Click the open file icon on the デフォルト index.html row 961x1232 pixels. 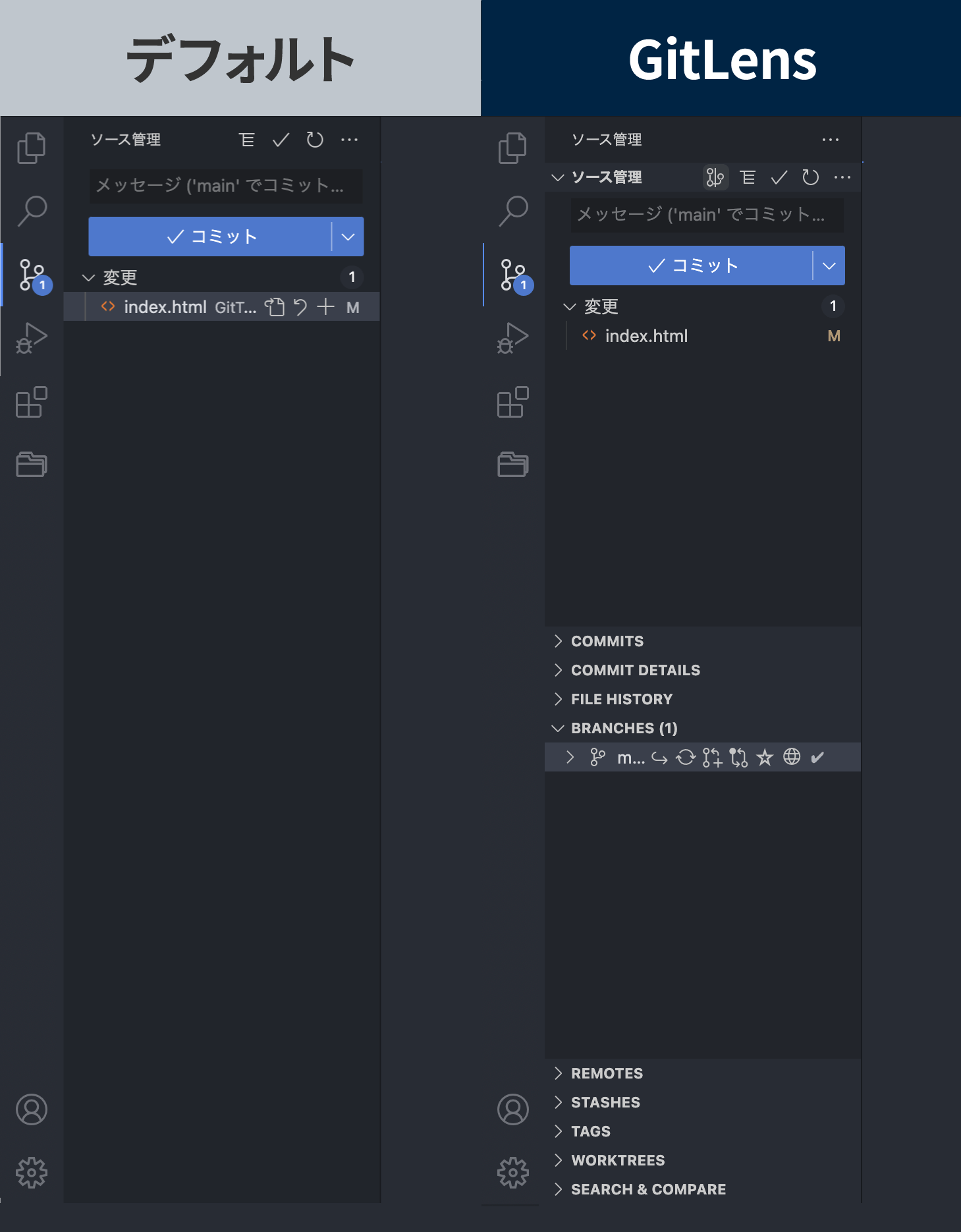274,307
